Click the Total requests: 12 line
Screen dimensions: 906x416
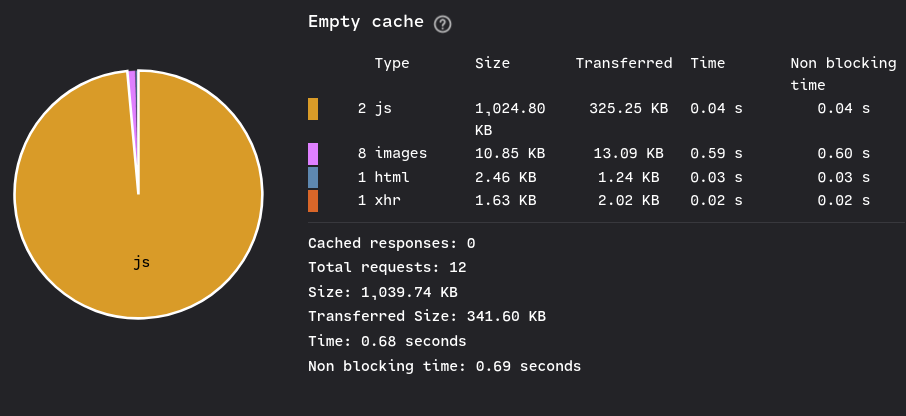[x=387, y=268]
